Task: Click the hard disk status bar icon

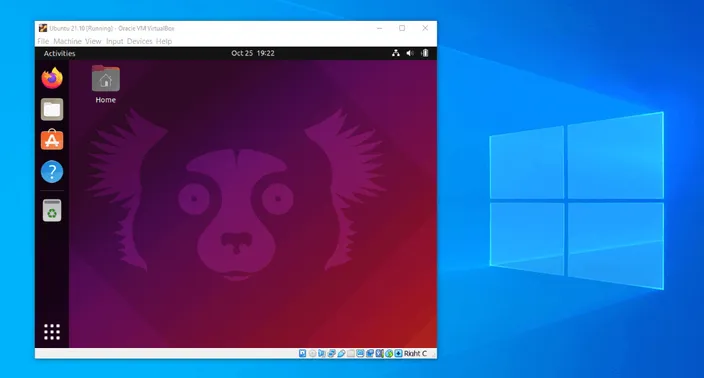Action: click(303, 353)
